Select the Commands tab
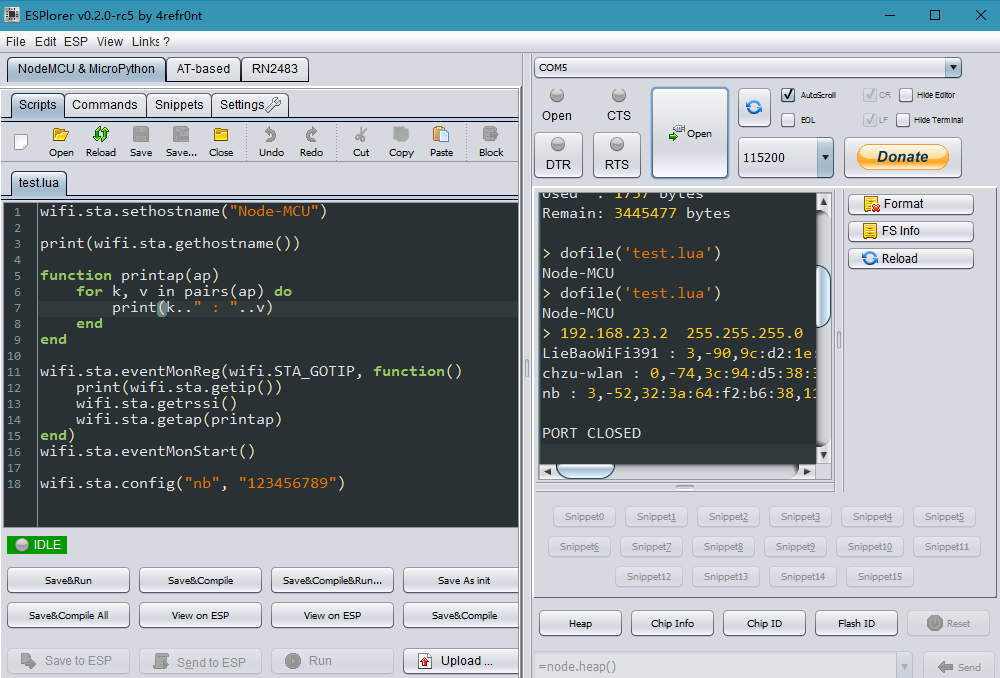 pos(105,105)
